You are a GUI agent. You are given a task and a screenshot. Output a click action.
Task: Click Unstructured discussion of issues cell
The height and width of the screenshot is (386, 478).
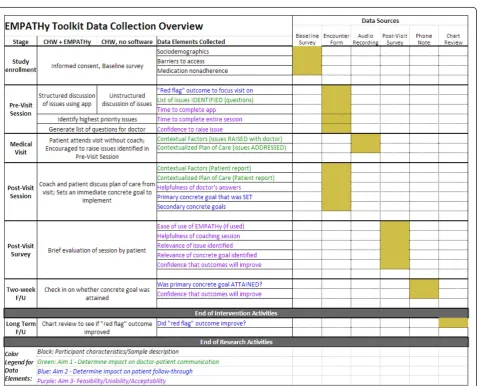127,100
